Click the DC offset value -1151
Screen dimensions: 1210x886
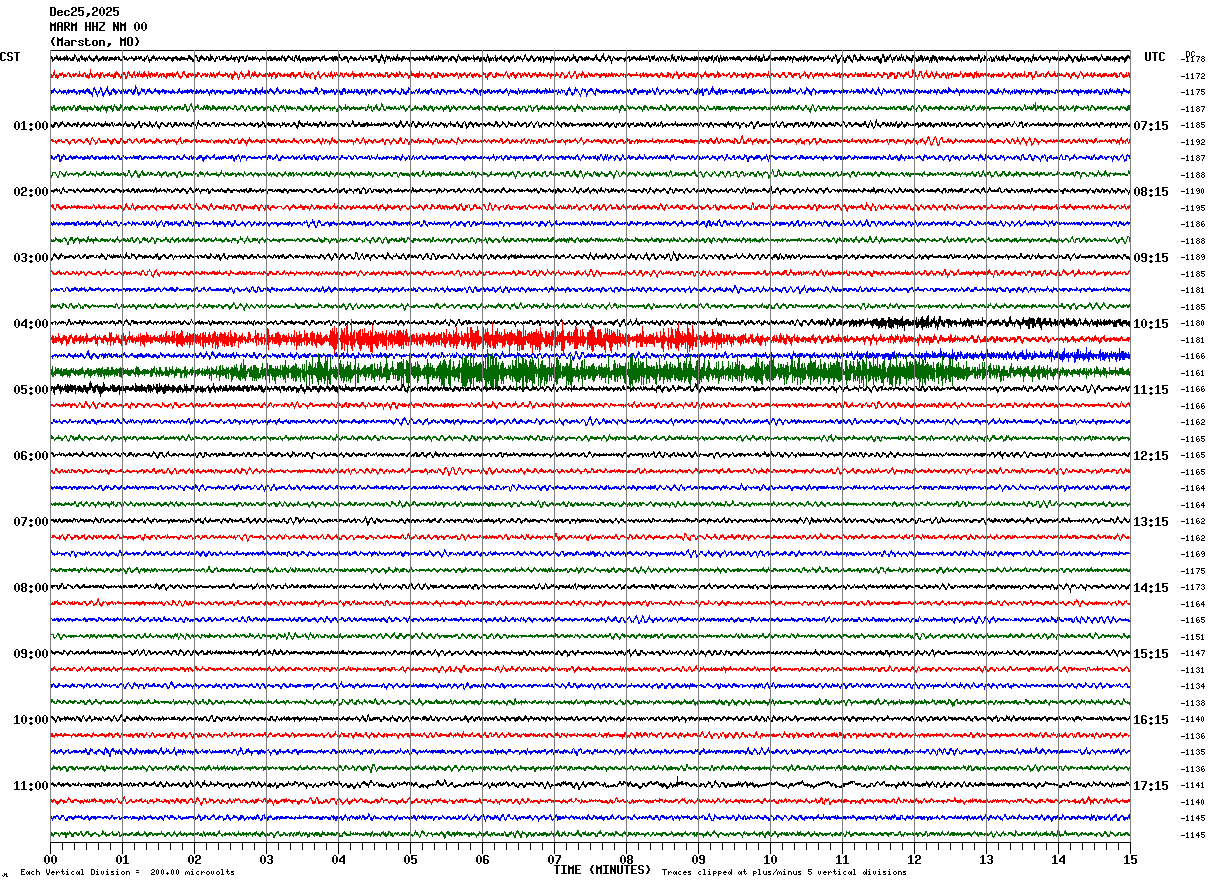point(1193,637)
